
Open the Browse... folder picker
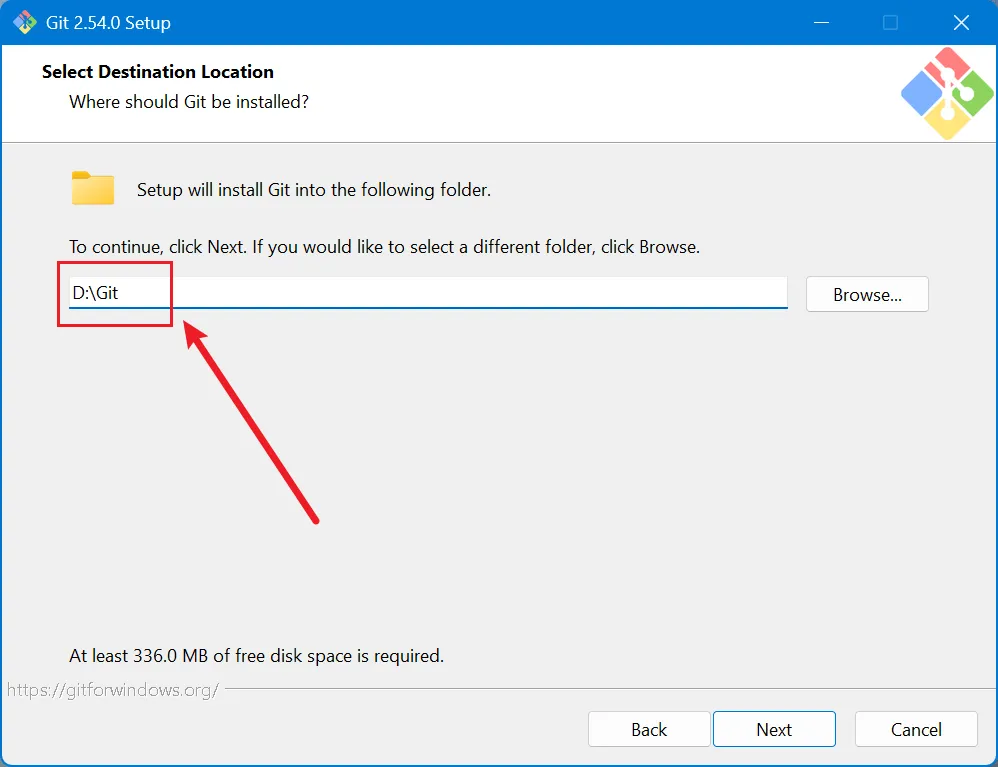pos(867,294)
